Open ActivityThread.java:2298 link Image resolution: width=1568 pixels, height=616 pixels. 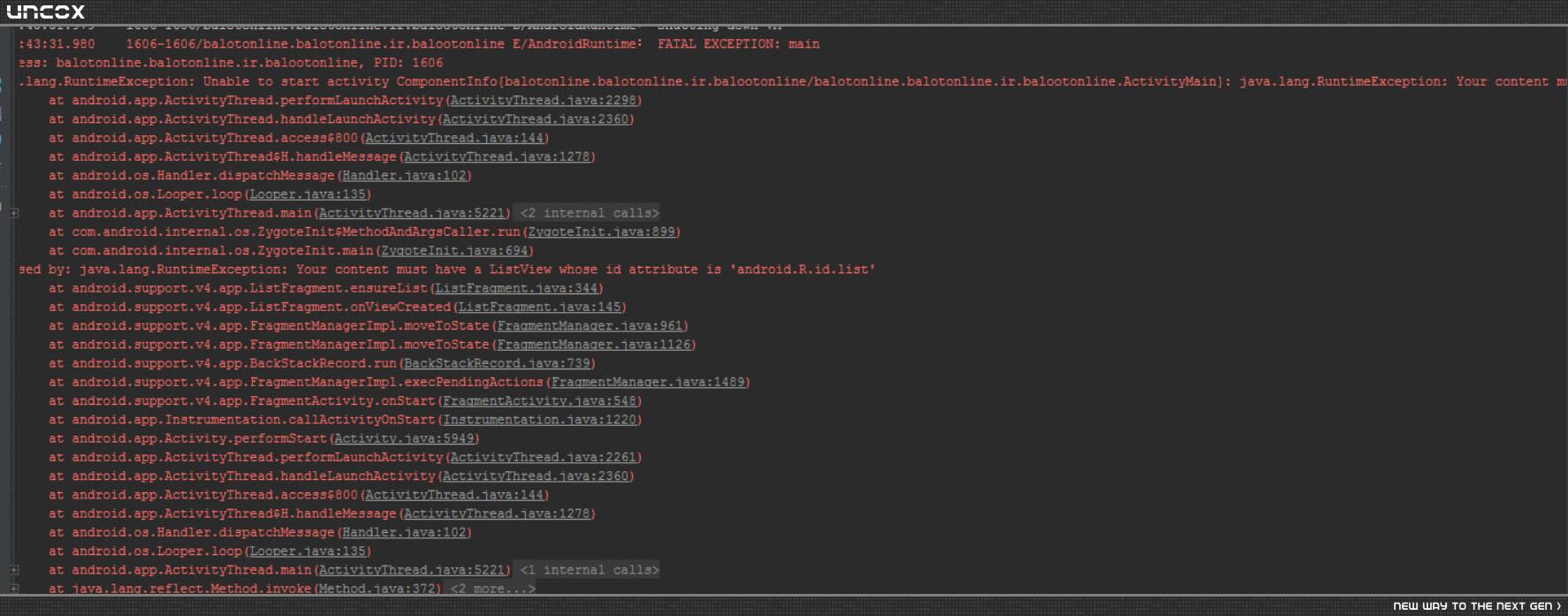(x=543, y=101)
